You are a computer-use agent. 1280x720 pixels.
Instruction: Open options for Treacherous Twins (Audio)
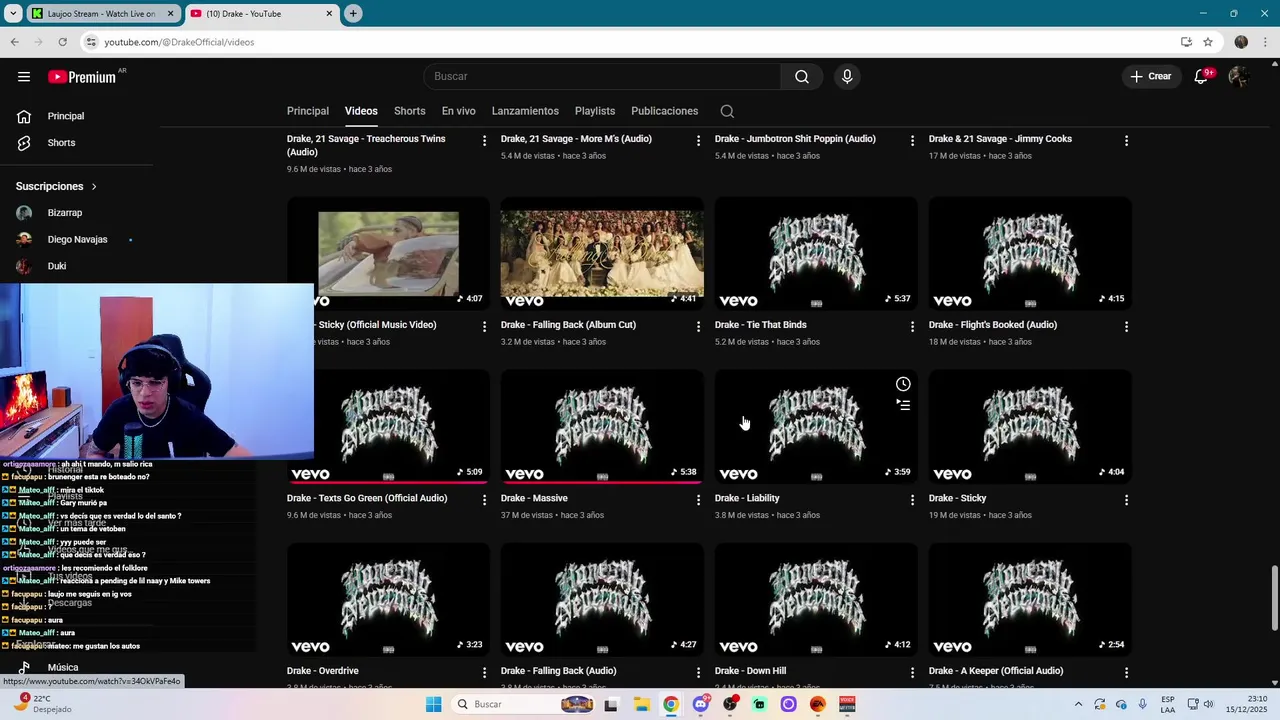[484, 141]
